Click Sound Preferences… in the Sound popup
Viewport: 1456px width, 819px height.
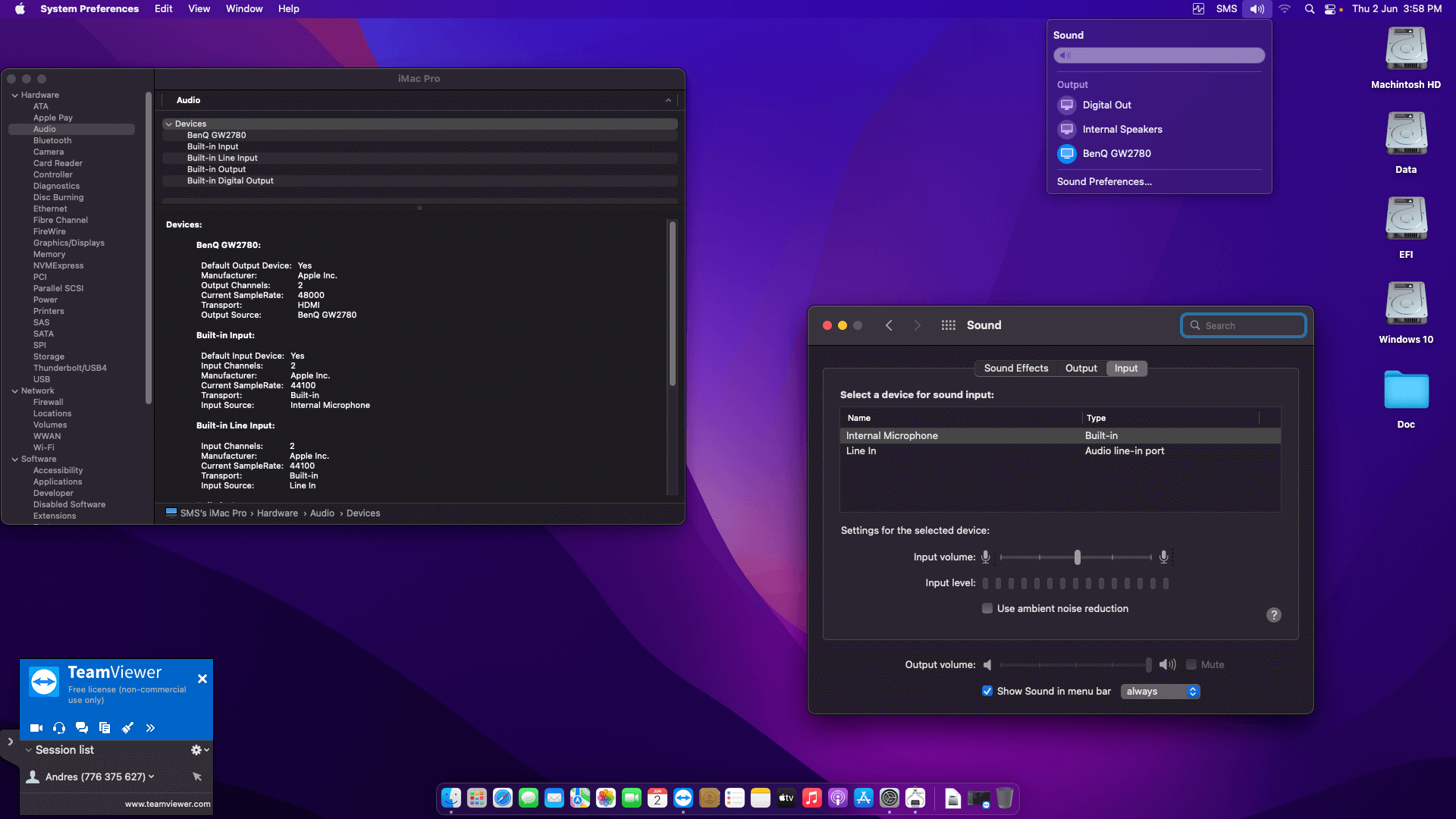coord(1104,182)
